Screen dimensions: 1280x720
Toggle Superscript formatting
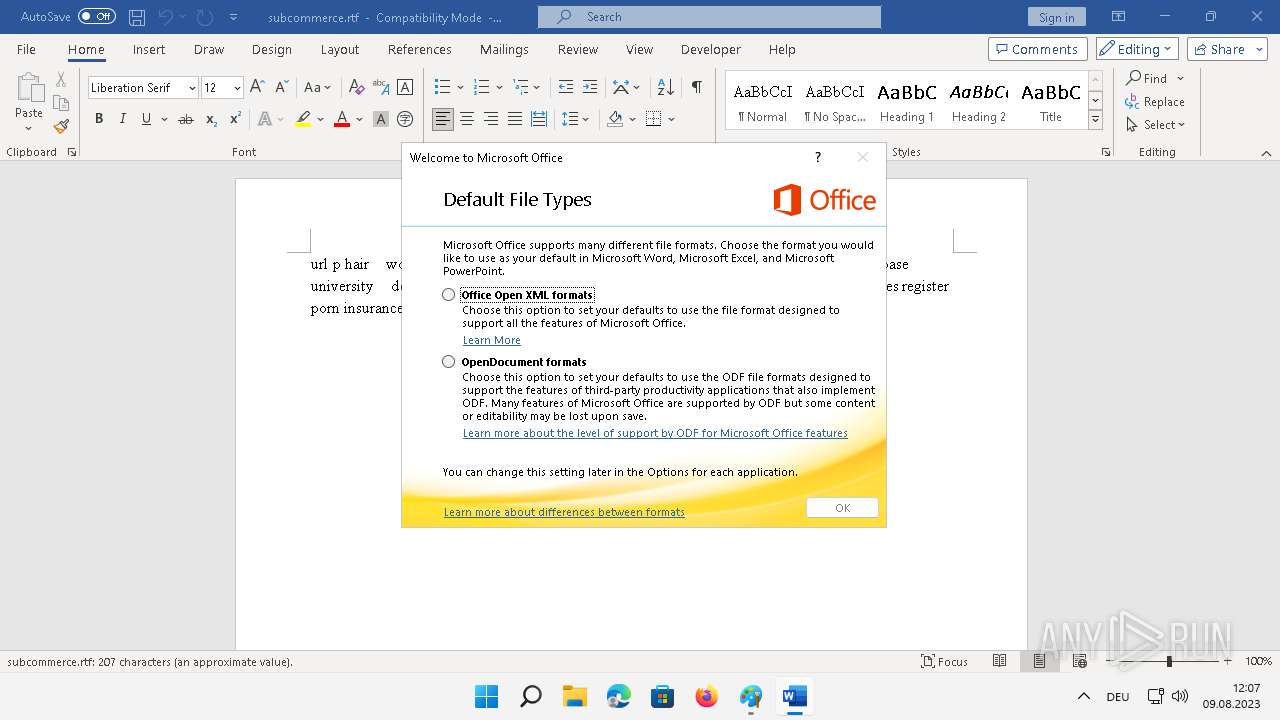click(x=235, y=119)
